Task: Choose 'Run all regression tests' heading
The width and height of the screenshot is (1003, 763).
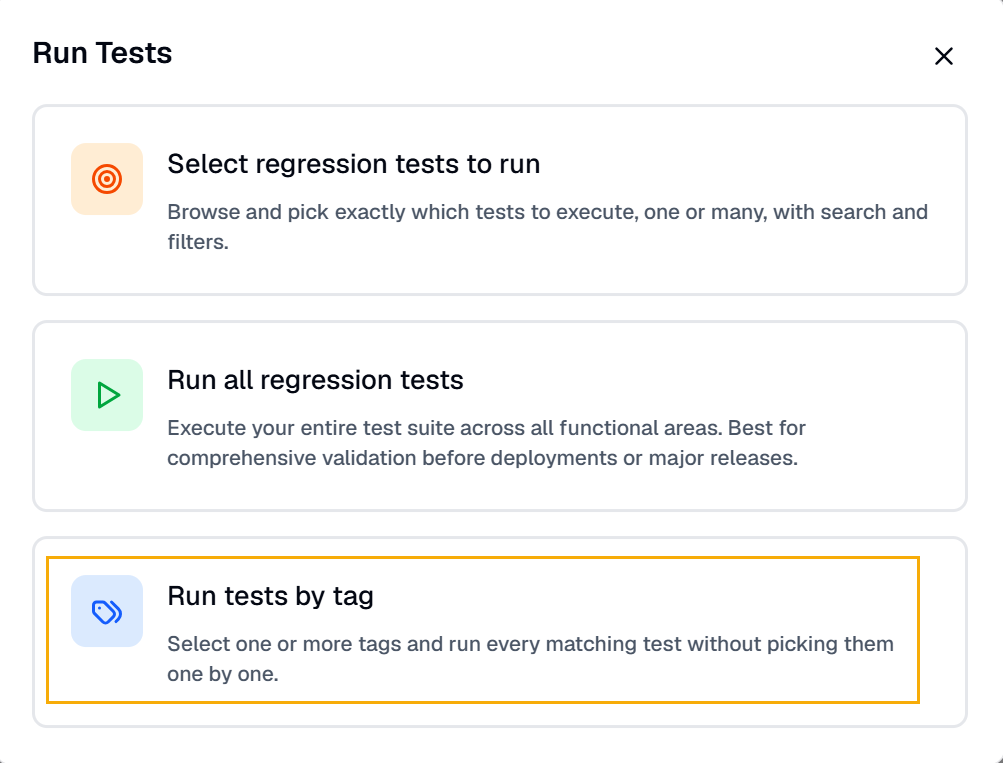Action: (315, 380)
